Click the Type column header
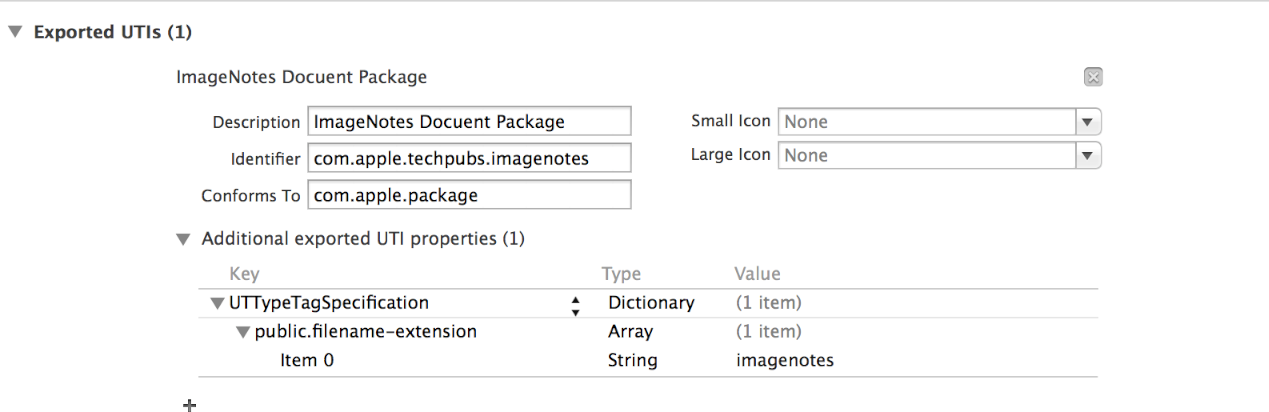This screenshot has height=412, width=1269. click(x=621, y=274)
